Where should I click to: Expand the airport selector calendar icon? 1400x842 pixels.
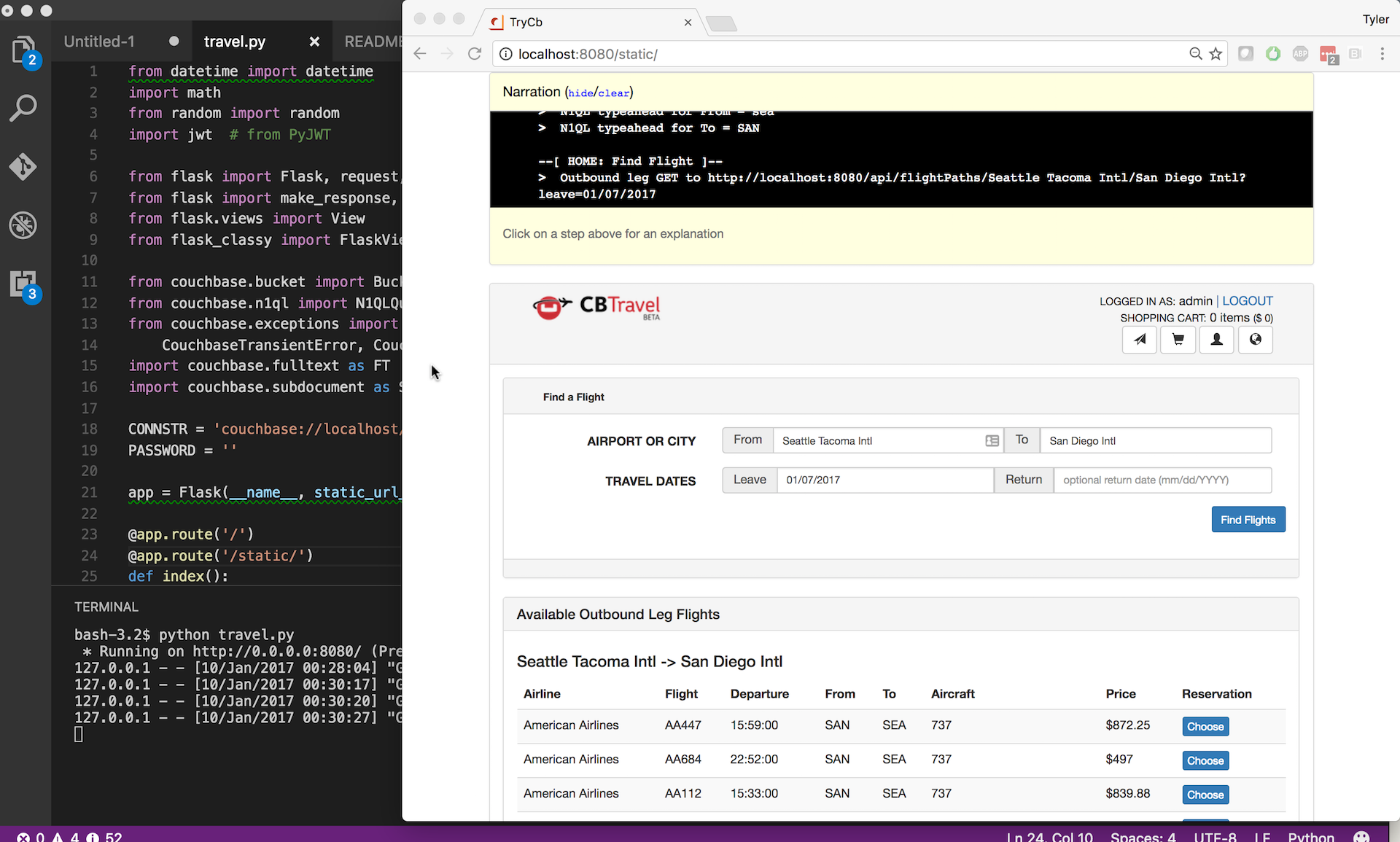(992, 440)
